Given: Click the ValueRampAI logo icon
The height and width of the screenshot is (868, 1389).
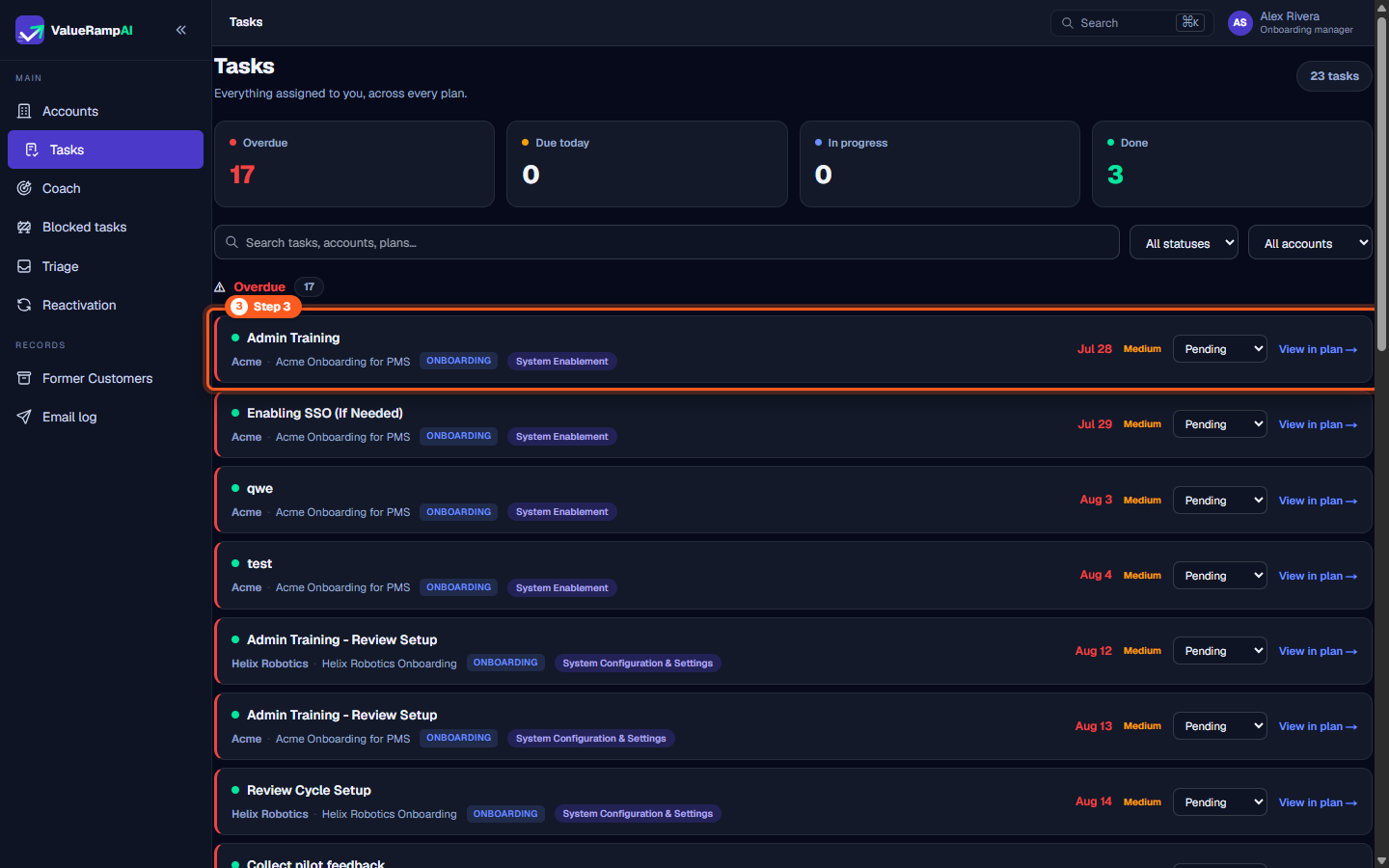Looking at the screenshot, I should [30, 30].
